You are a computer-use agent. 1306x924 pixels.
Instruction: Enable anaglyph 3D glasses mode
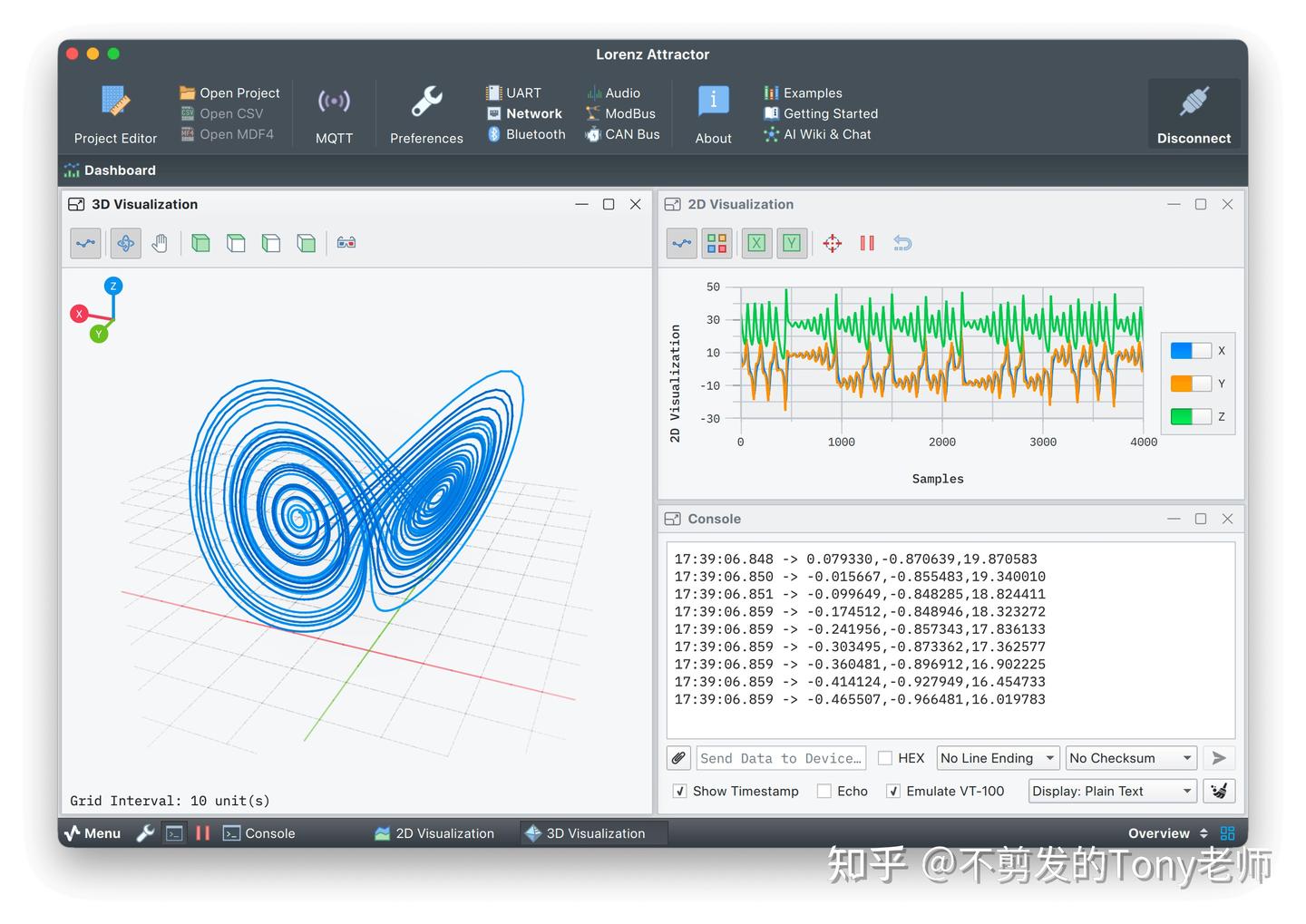click(x=346, y=243)
